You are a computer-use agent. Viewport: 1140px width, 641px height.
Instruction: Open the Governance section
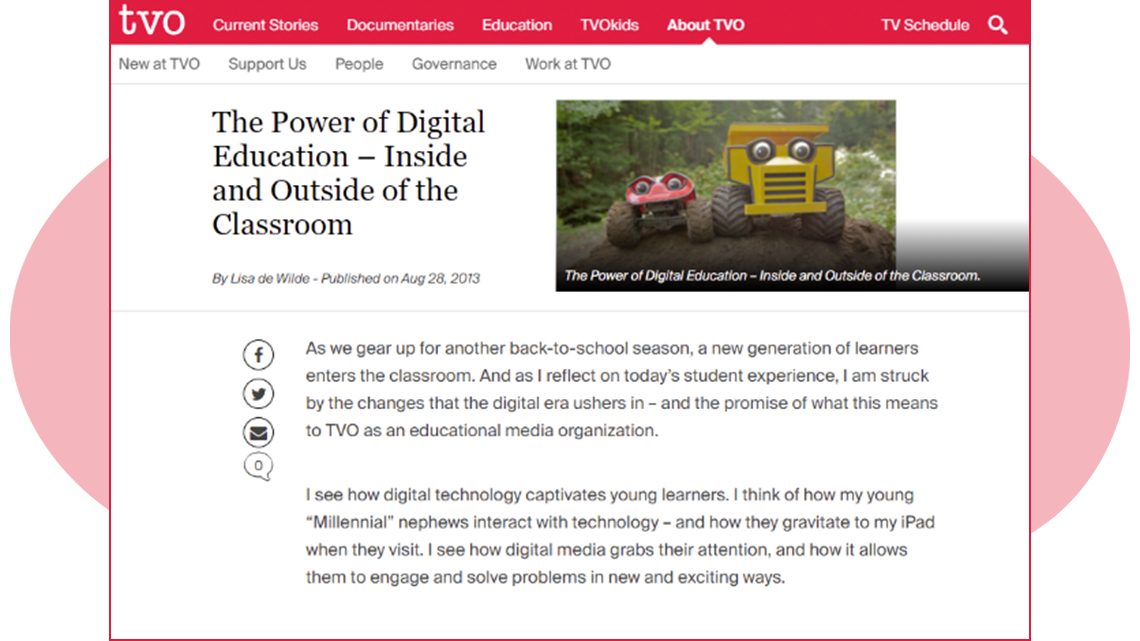pyautogui.click(x=454, y=64)
